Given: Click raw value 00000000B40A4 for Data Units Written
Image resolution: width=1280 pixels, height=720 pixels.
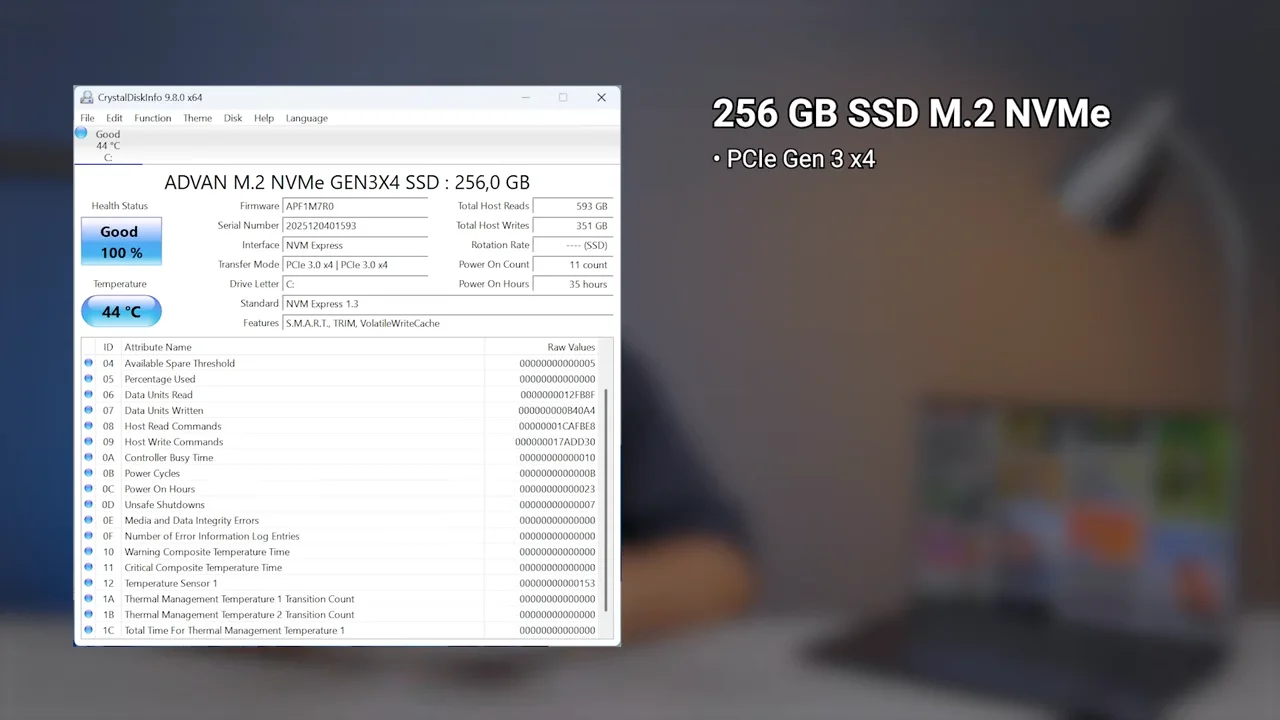Looking at the screenshot, I should tap(557, 411).
